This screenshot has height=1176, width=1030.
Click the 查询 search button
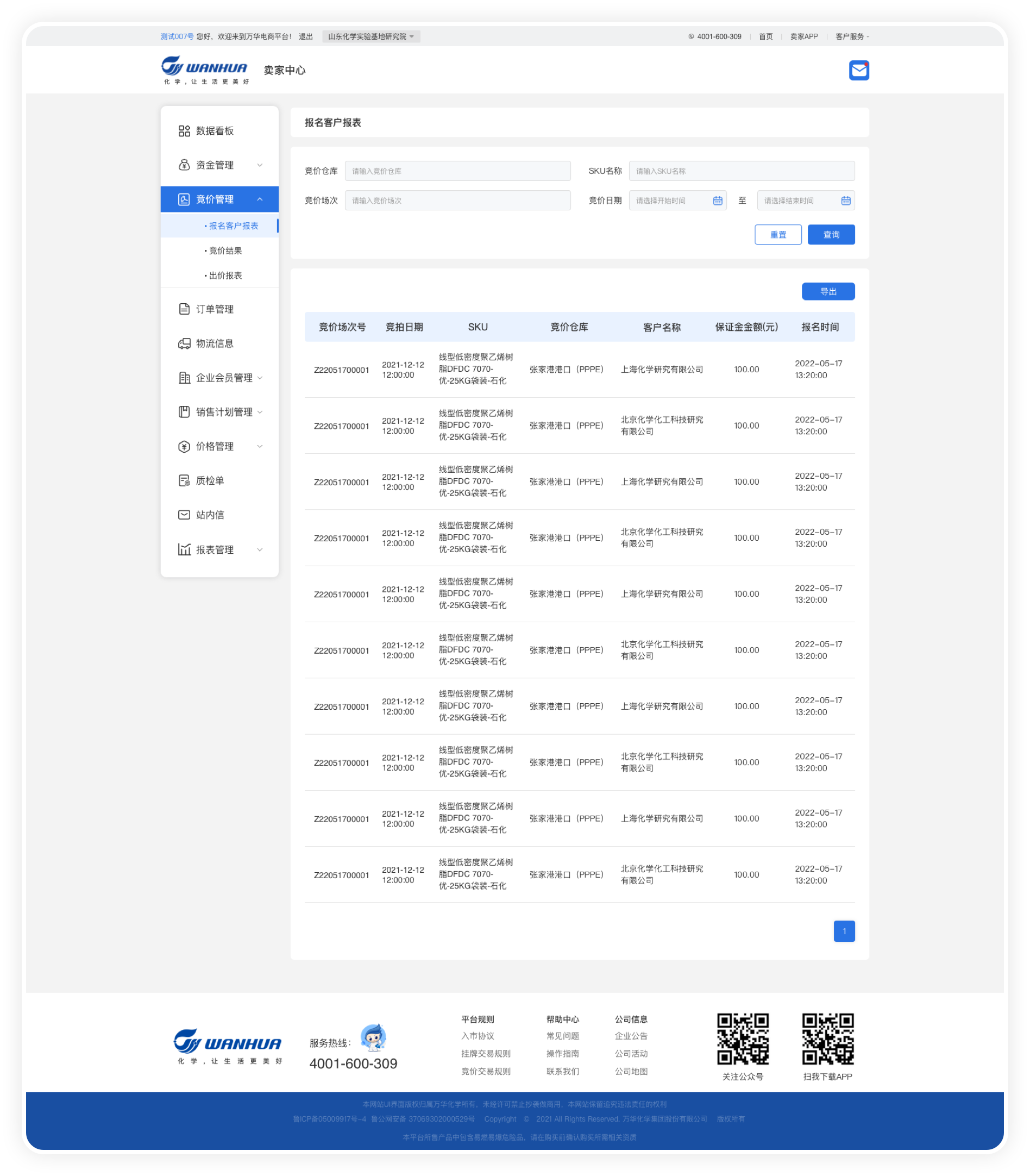[831, 235]
